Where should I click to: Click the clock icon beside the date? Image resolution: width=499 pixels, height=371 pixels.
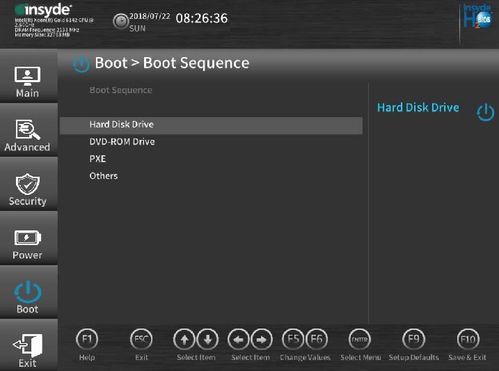tap(120, 22)
